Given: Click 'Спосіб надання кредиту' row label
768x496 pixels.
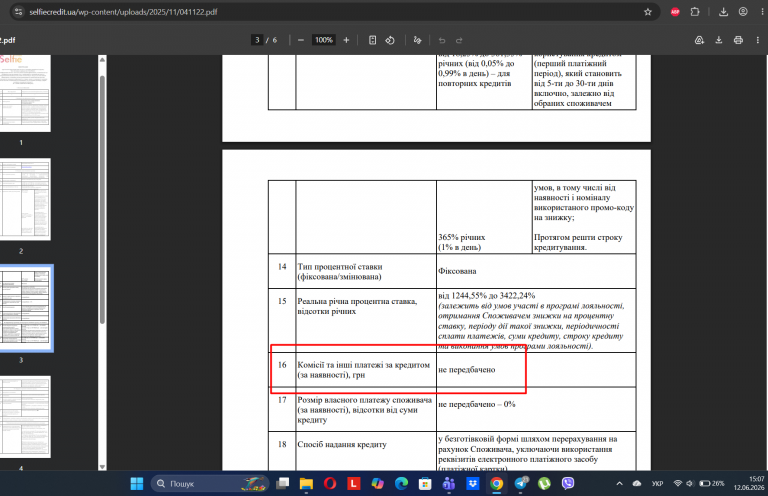Looking at the screenshot, I should coord(342,445).
